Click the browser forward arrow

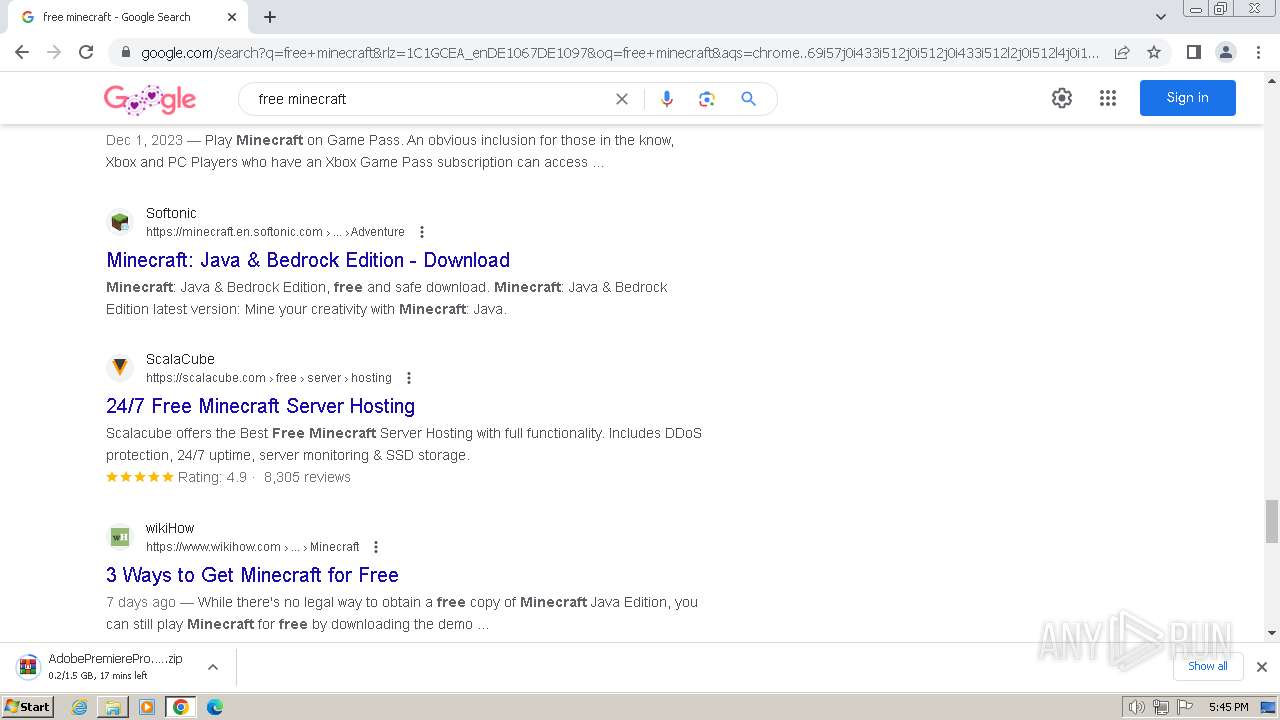tap(54, 52)
